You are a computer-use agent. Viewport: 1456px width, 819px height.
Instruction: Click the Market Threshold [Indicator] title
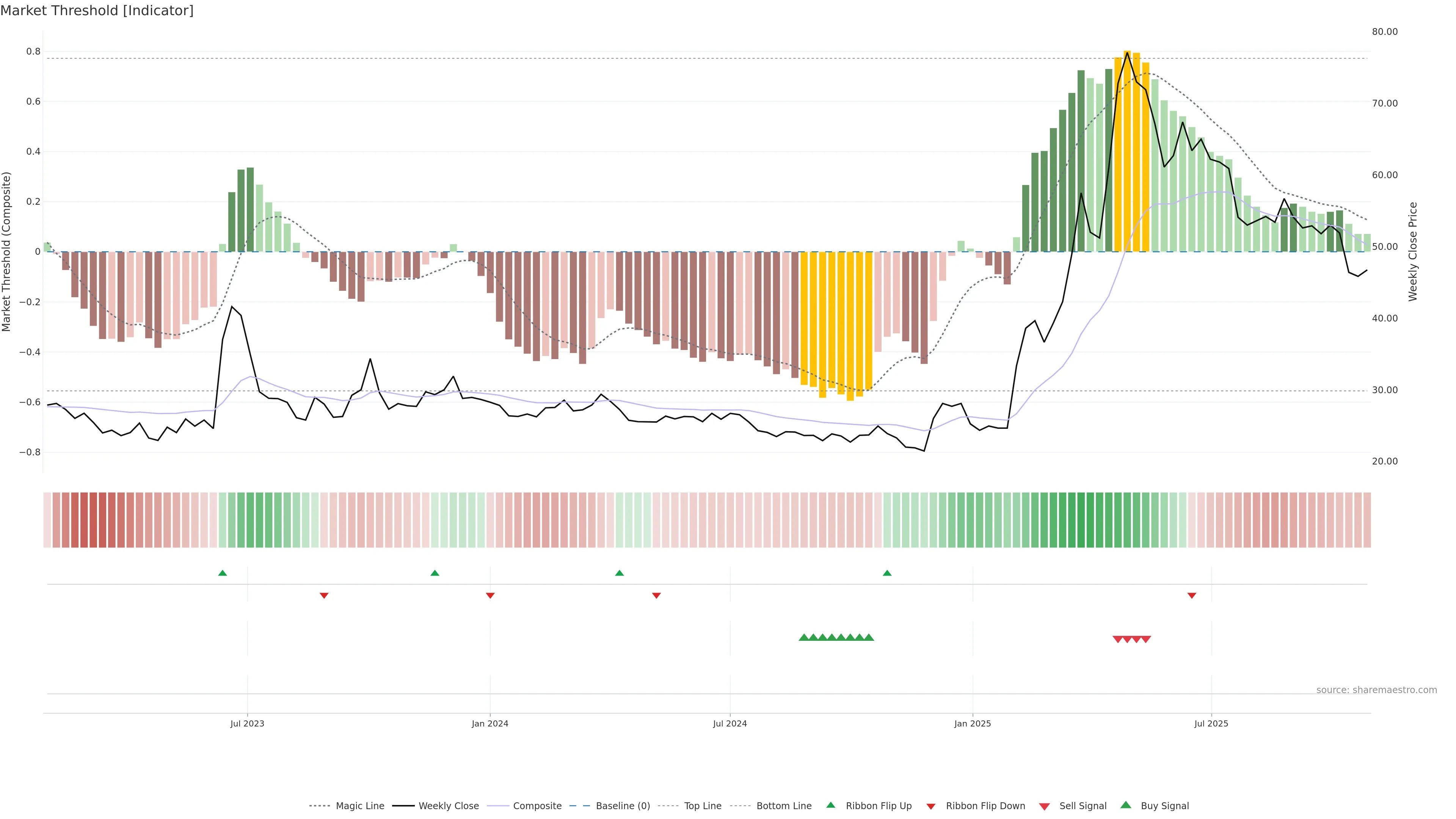pyautogui.click(x=97, y=11)
